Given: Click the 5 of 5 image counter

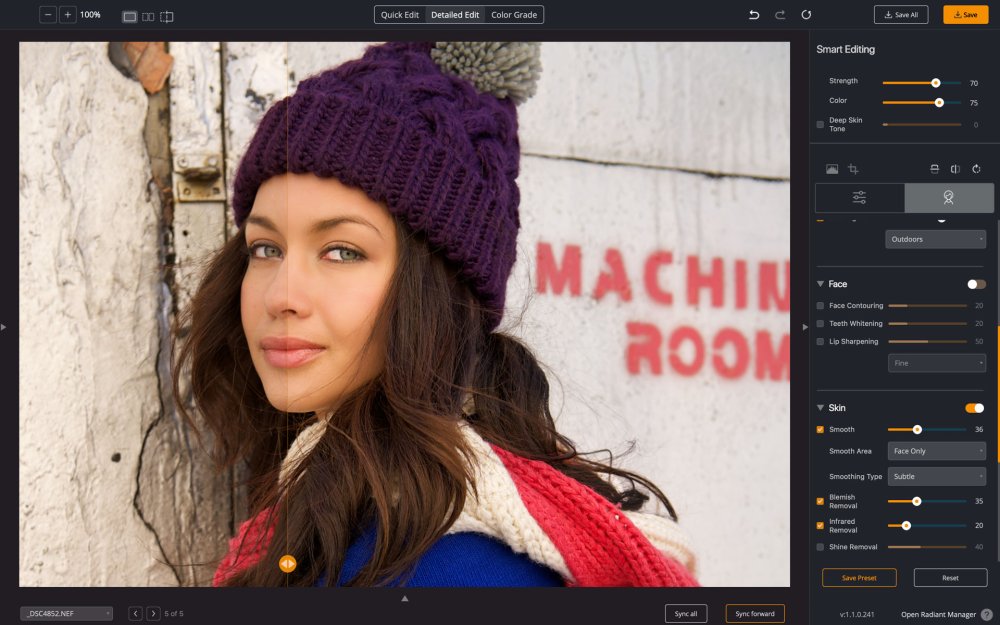Looking at the screenshot, I should tap(173, 614).
